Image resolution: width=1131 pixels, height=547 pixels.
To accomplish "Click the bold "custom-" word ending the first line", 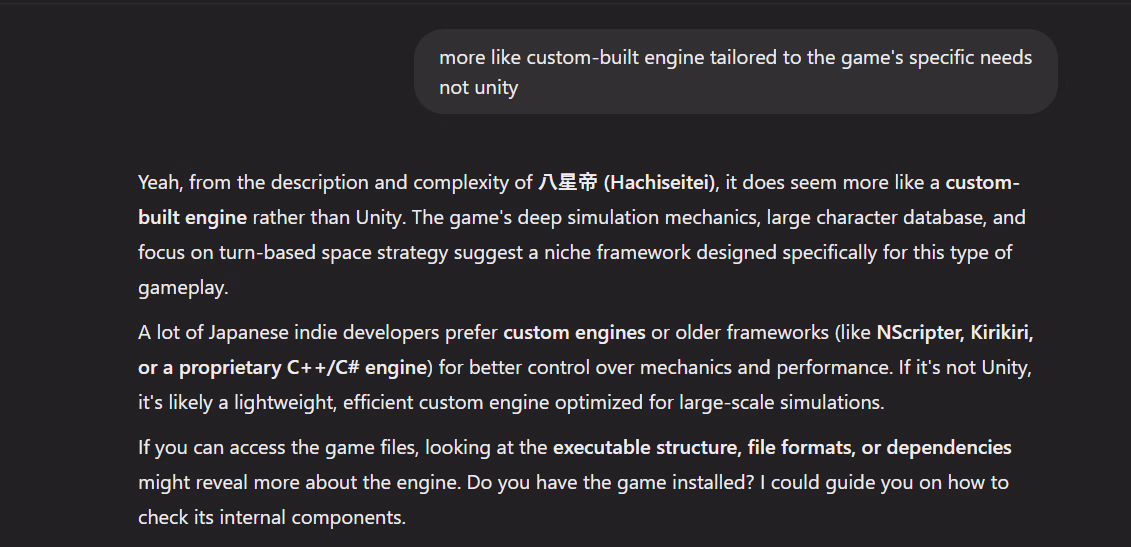I will [982, 183].
